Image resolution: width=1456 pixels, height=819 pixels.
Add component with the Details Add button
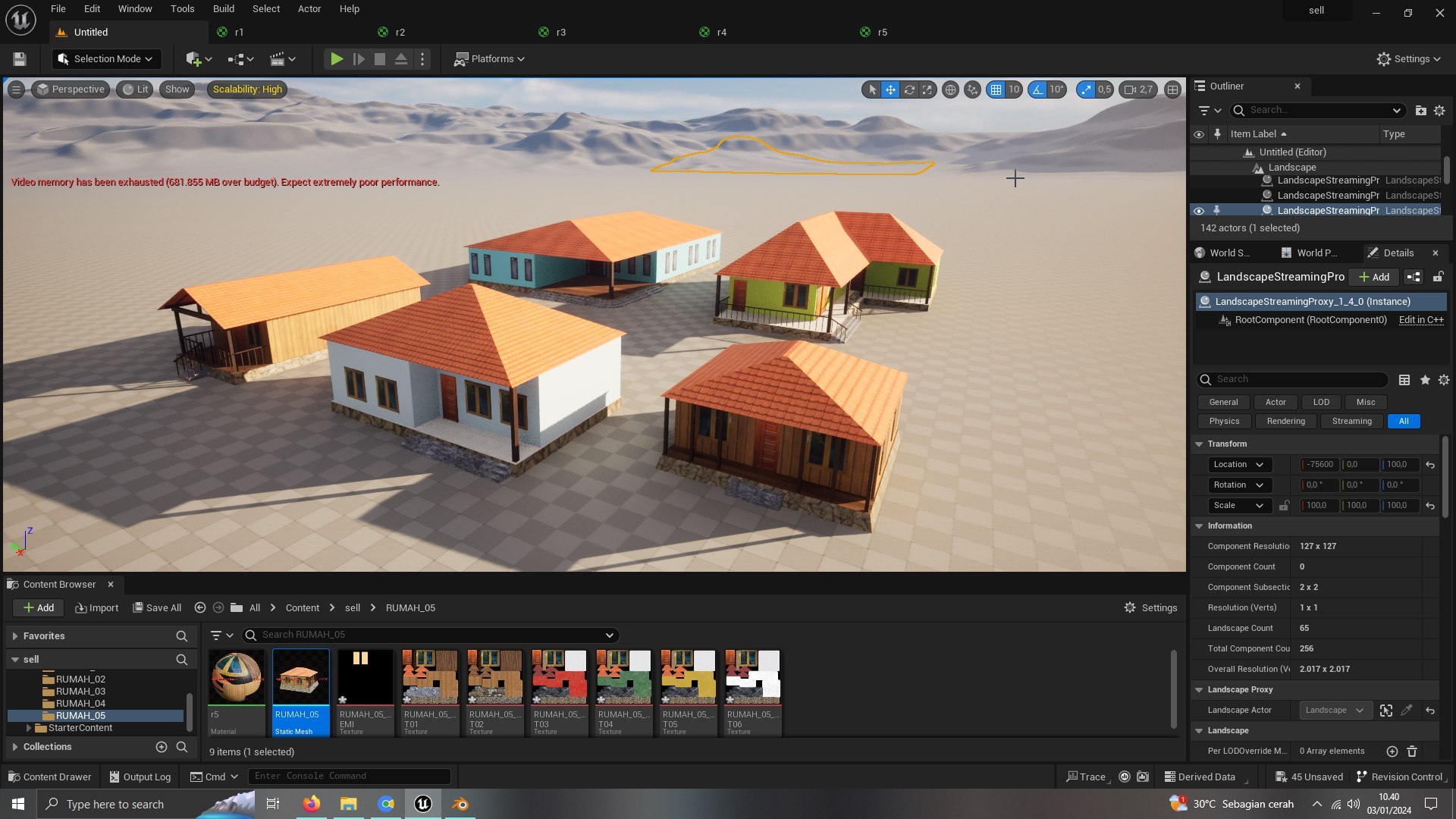click(x=1374, y=277)
